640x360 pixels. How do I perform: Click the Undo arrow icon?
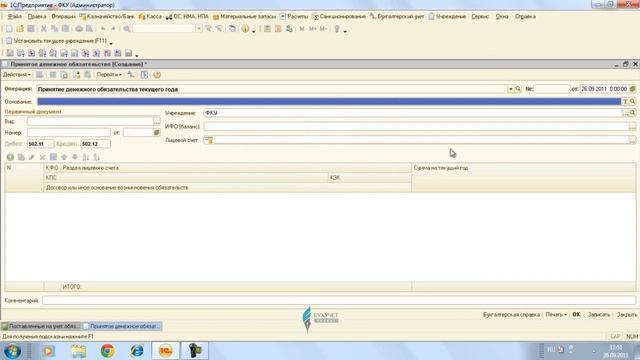[x=103, y=29]
